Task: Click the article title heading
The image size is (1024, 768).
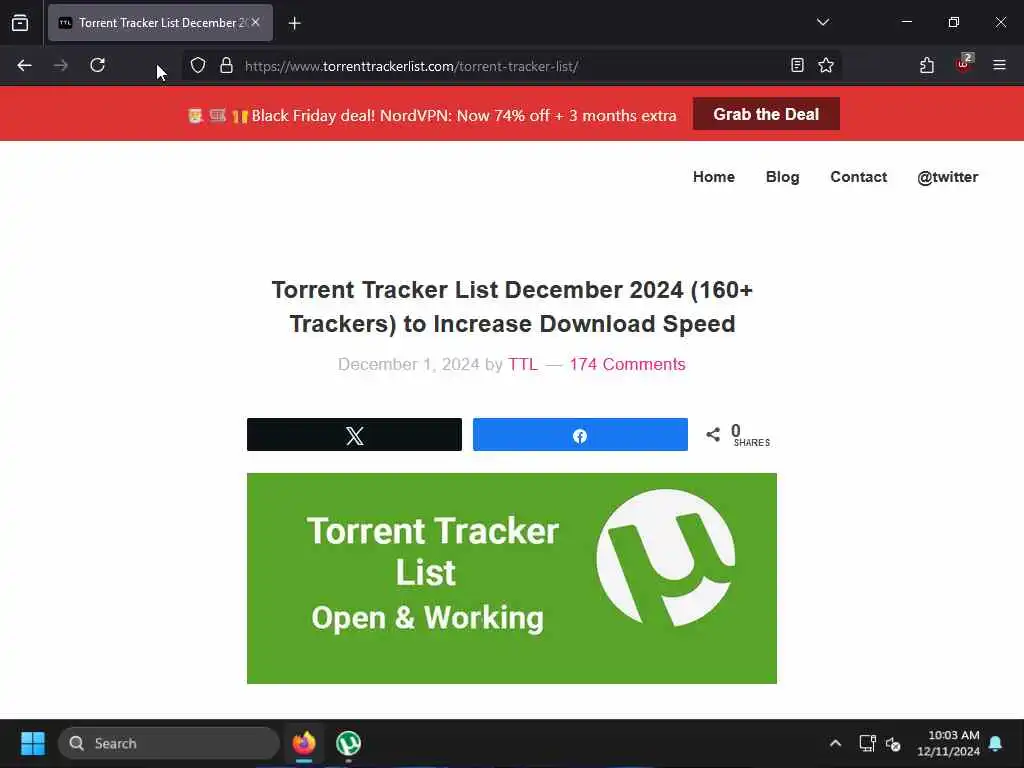Action: coord(512,307)
